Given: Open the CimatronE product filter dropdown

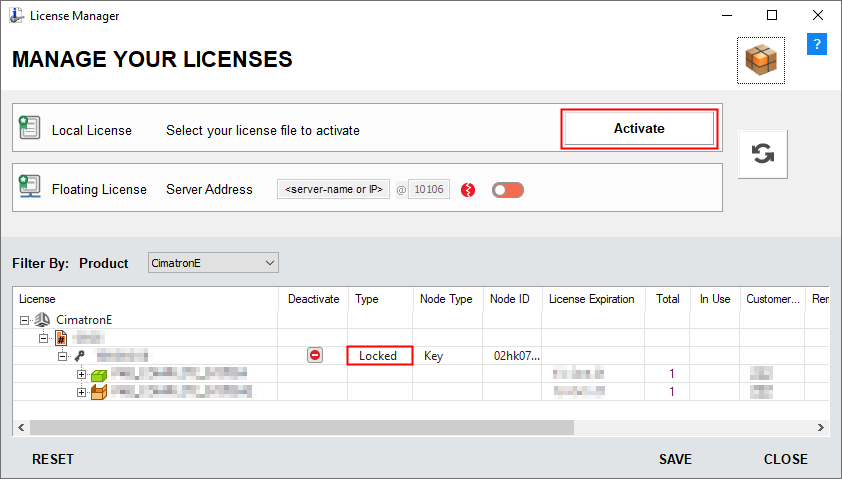Looking at the screenshot, I should (213, 263).
